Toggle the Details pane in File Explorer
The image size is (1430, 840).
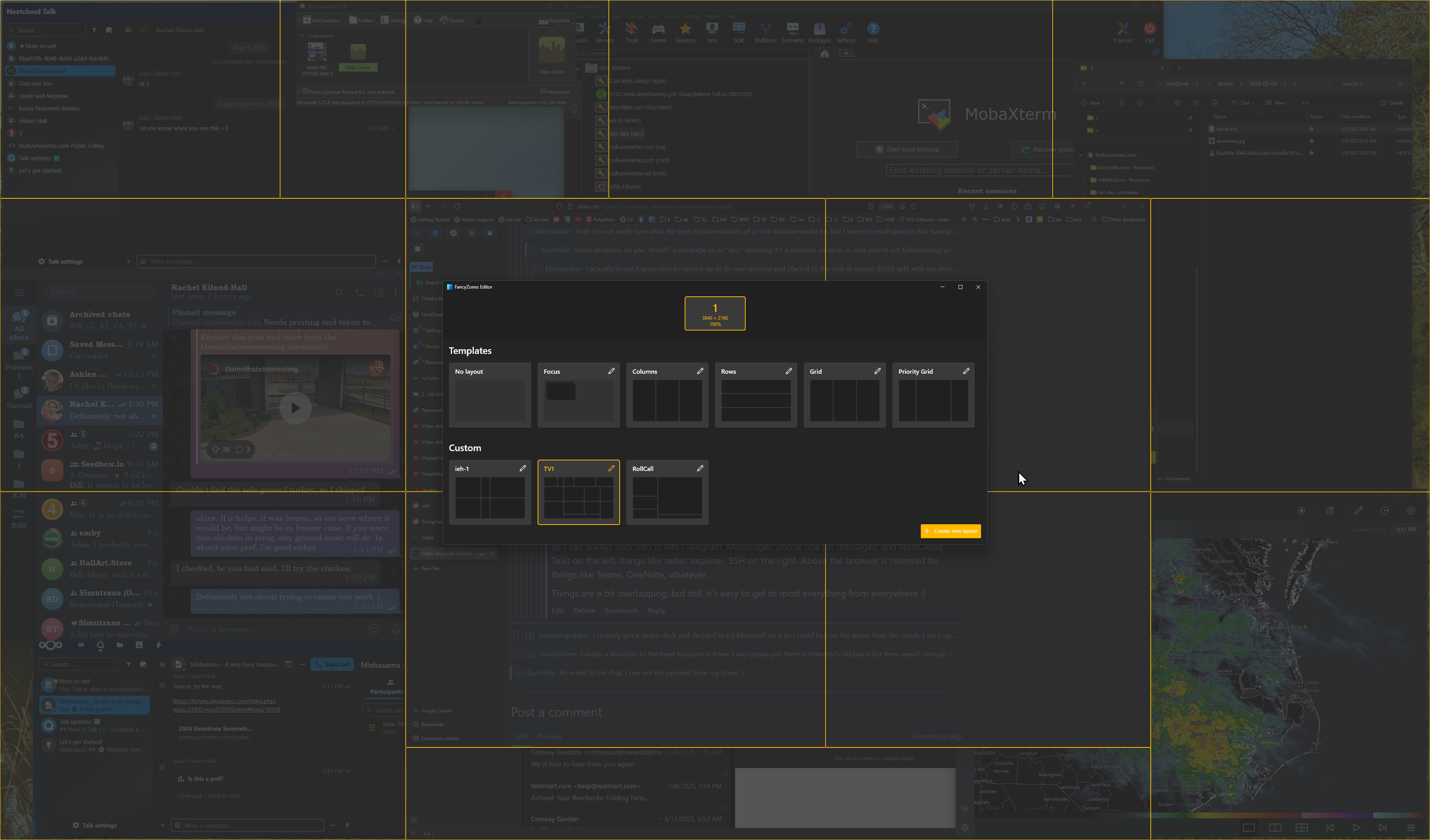click(1392, 103)
